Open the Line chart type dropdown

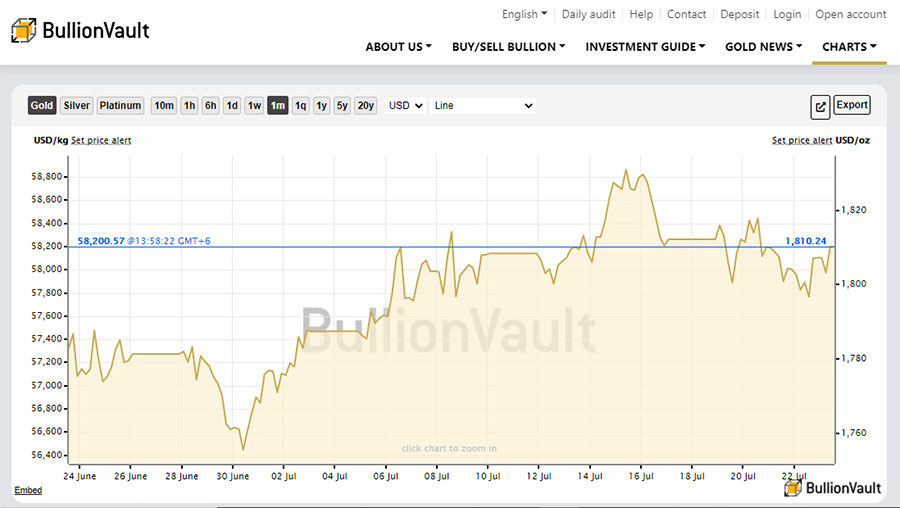coord(483,106)
